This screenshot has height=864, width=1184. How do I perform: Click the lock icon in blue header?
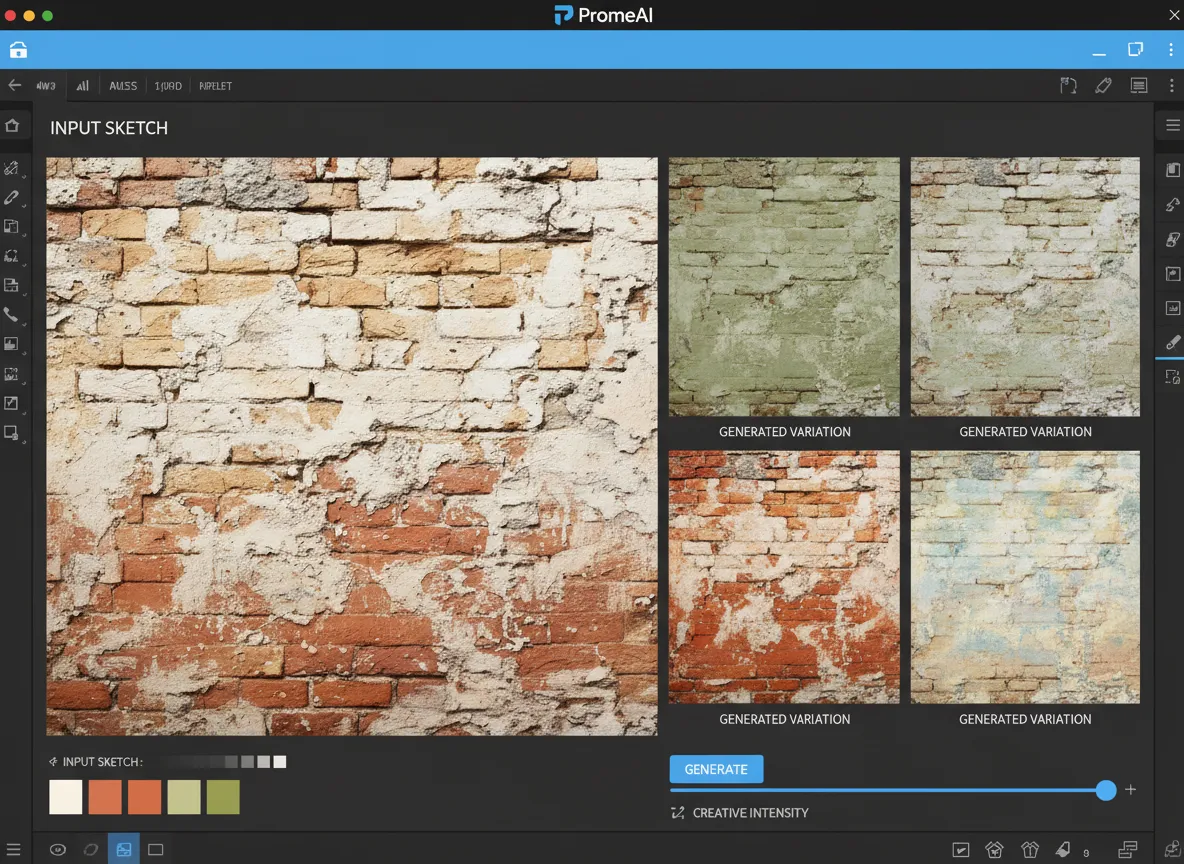pos(18,50)
